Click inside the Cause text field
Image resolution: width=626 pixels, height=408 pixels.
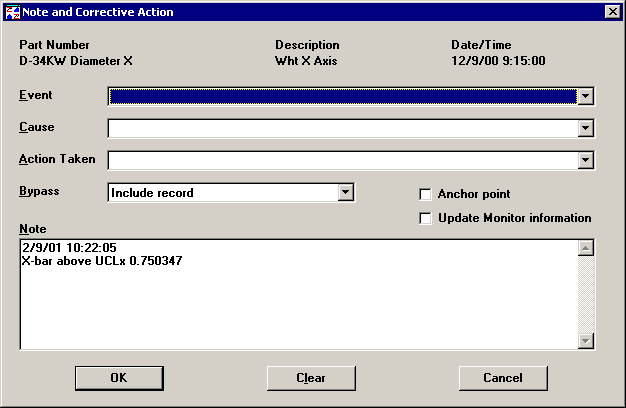click(x=341, y=128)
